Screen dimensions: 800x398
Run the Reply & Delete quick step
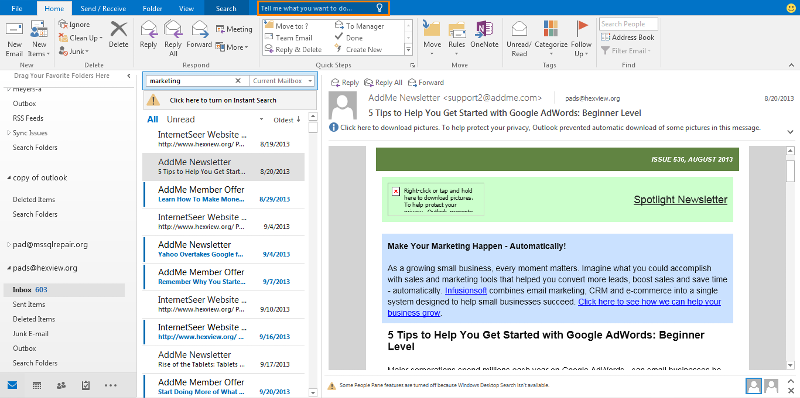[293, 49]
